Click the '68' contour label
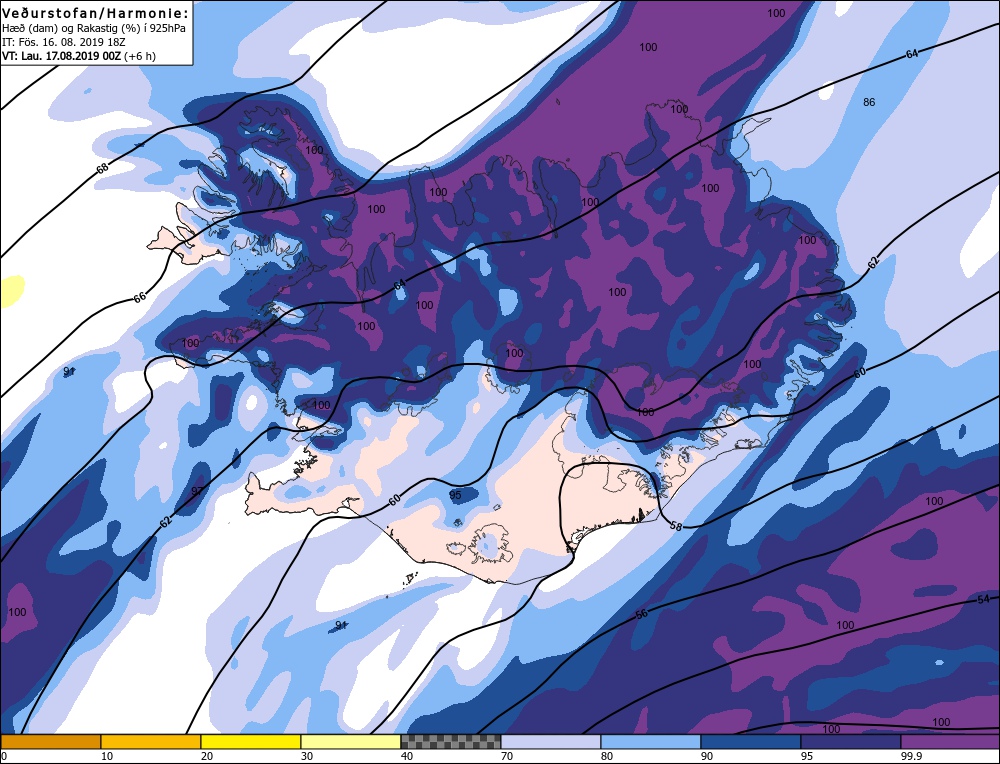 (102, 169)
